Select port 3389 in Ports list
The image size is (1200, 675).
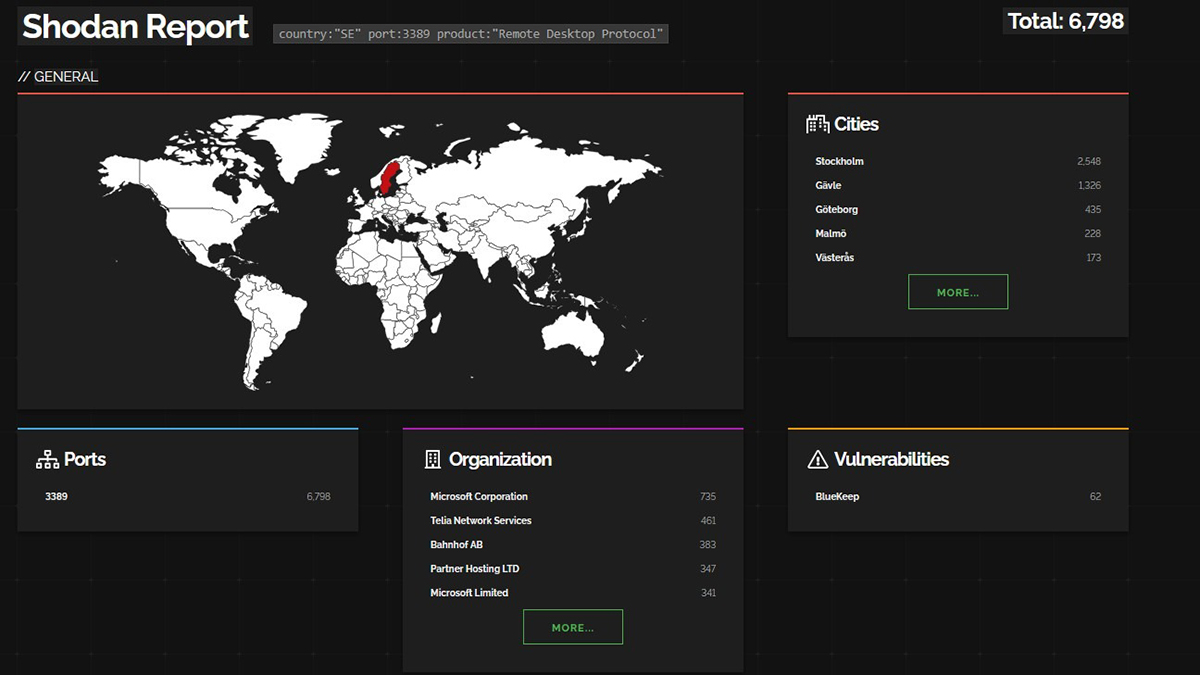coord(56,496)
